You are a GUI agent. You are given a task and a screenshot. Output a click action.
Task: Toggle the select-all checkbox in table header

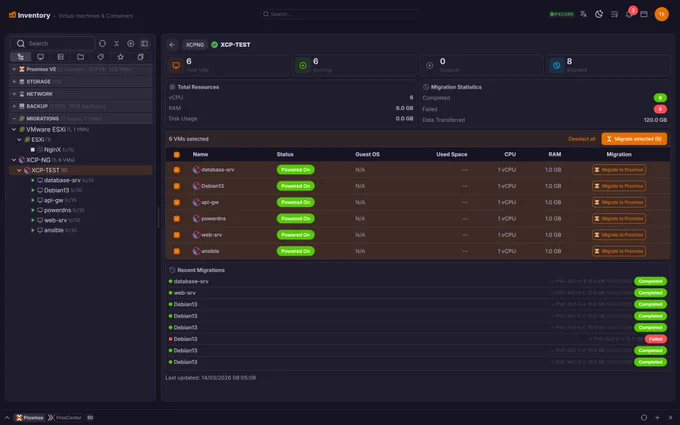coord(177,155)
